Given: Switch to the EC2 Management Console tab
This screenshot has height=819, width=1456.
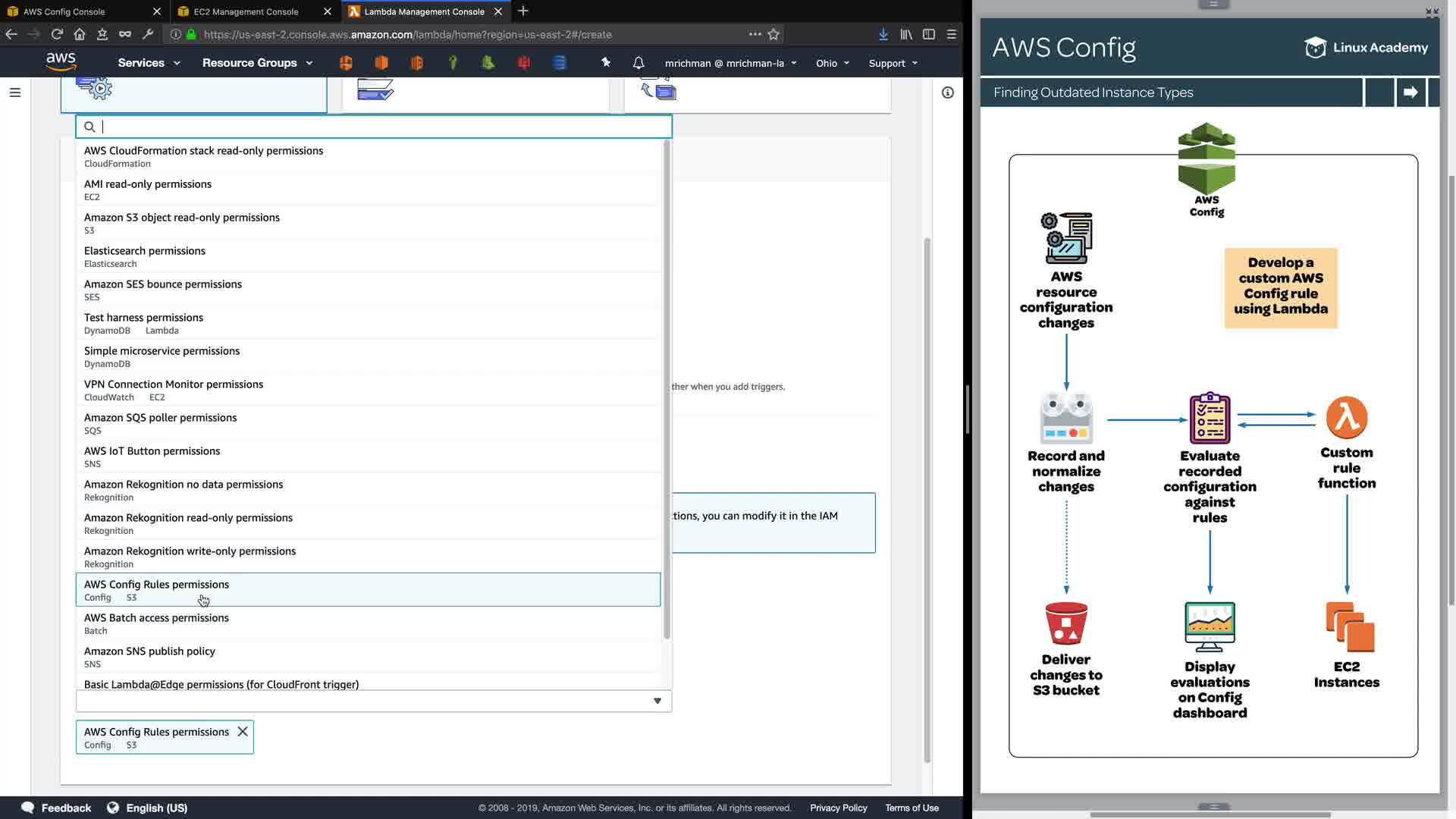Looking at the screenshot, I should [x=246, y=11].
